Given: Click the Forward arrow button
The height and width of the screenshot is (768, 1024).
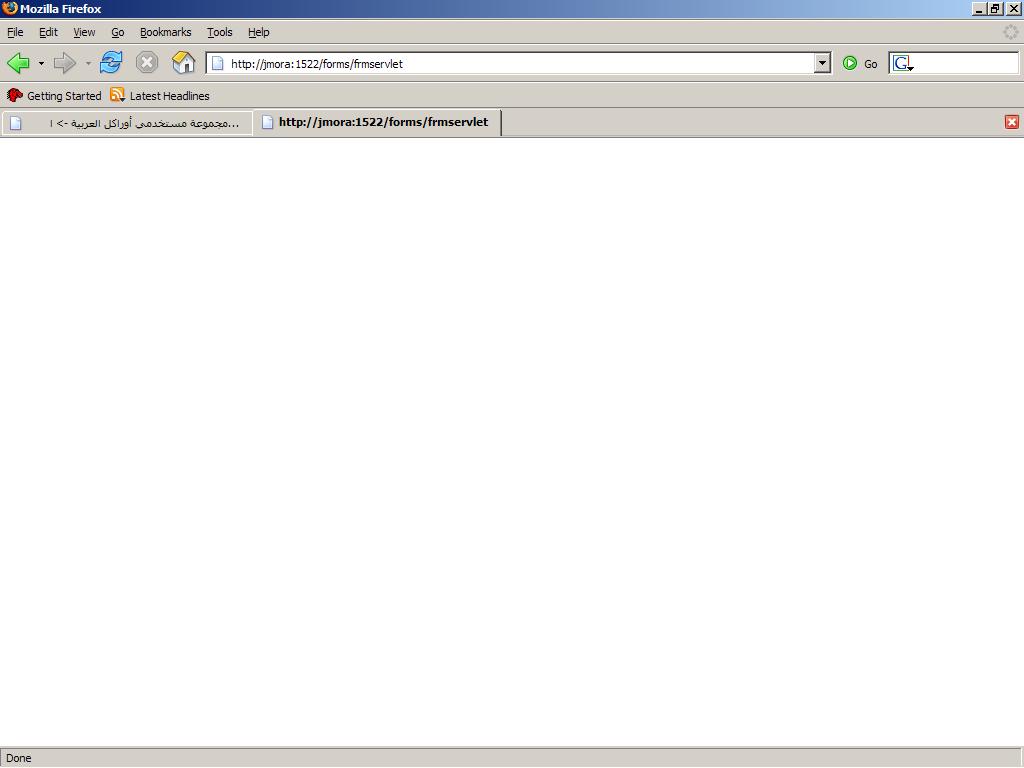Looking at the screenshot, I should pyautogui.click(x=65, y=63).
